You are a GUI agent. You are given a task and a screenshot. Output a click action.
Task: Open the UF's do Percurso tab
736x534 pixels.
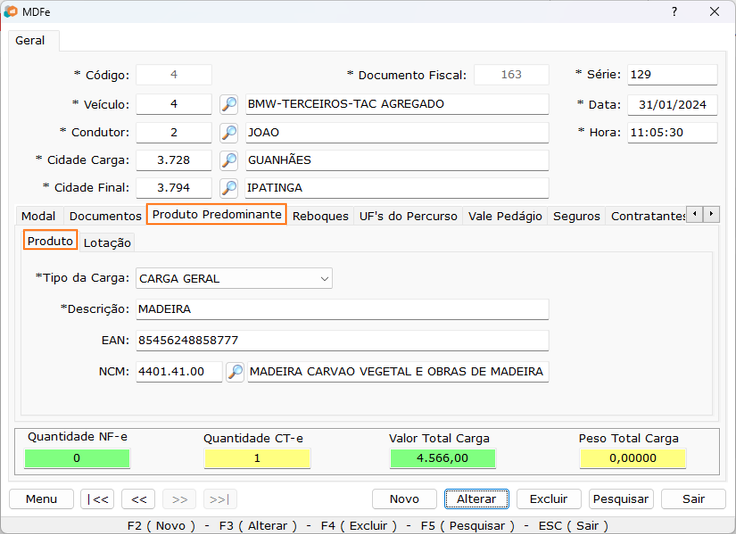pyautogui.click(x=408, y=216)
